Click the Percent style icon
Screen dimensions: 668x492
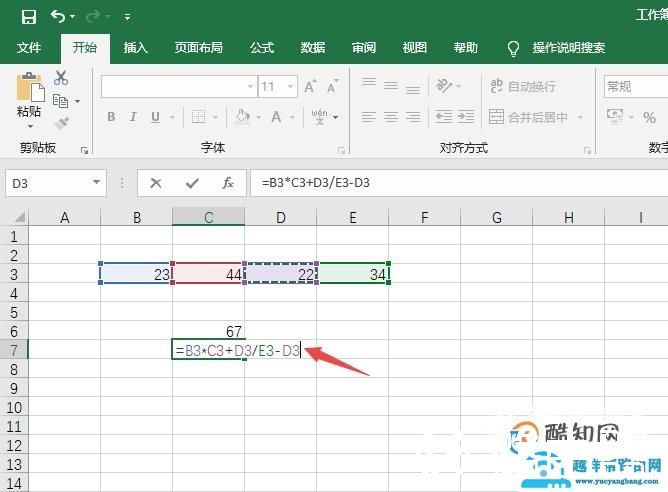point(649,117)
